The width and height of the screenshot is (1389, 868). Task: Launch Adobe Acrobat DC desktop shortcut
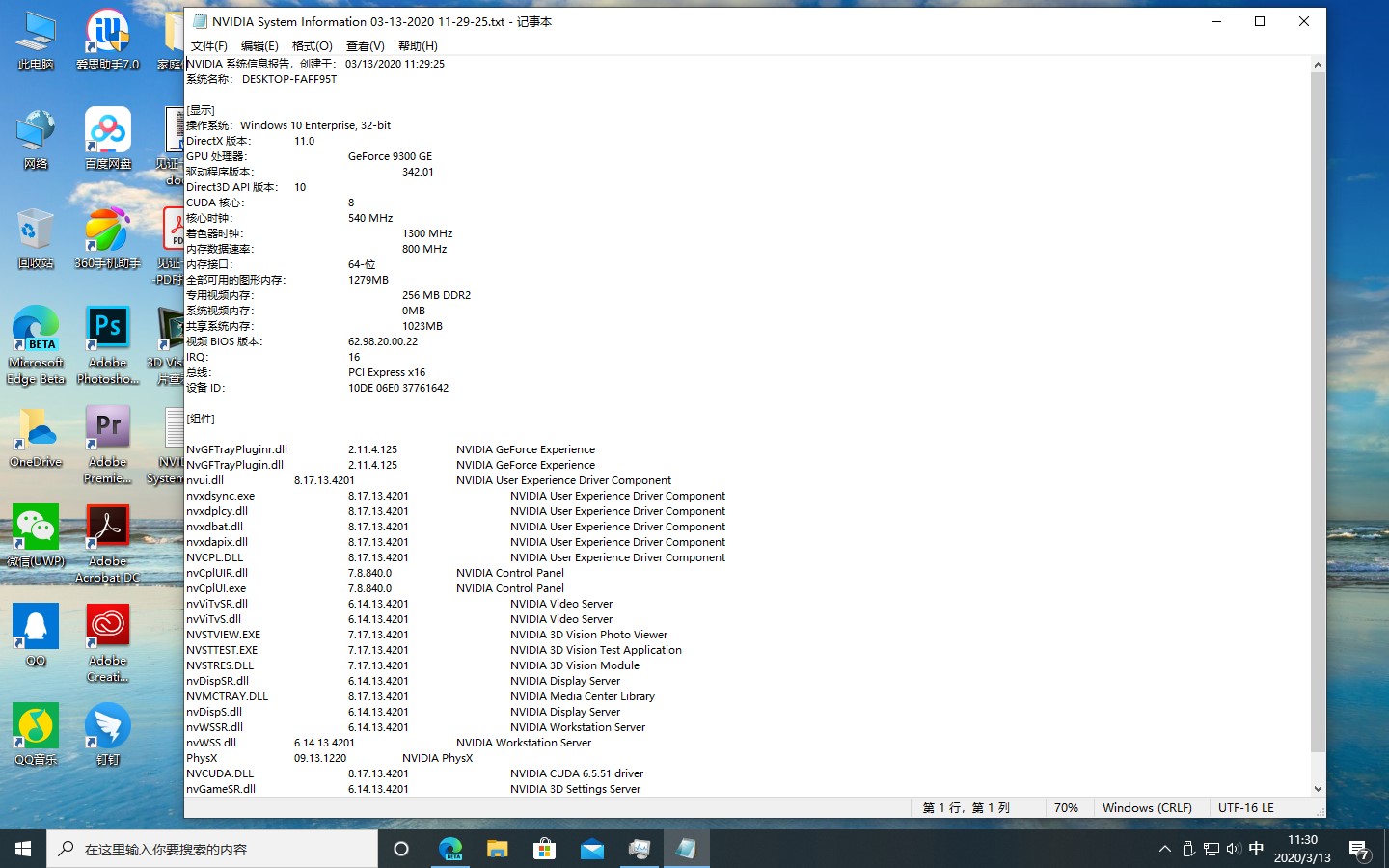click(x=107, y=544)
